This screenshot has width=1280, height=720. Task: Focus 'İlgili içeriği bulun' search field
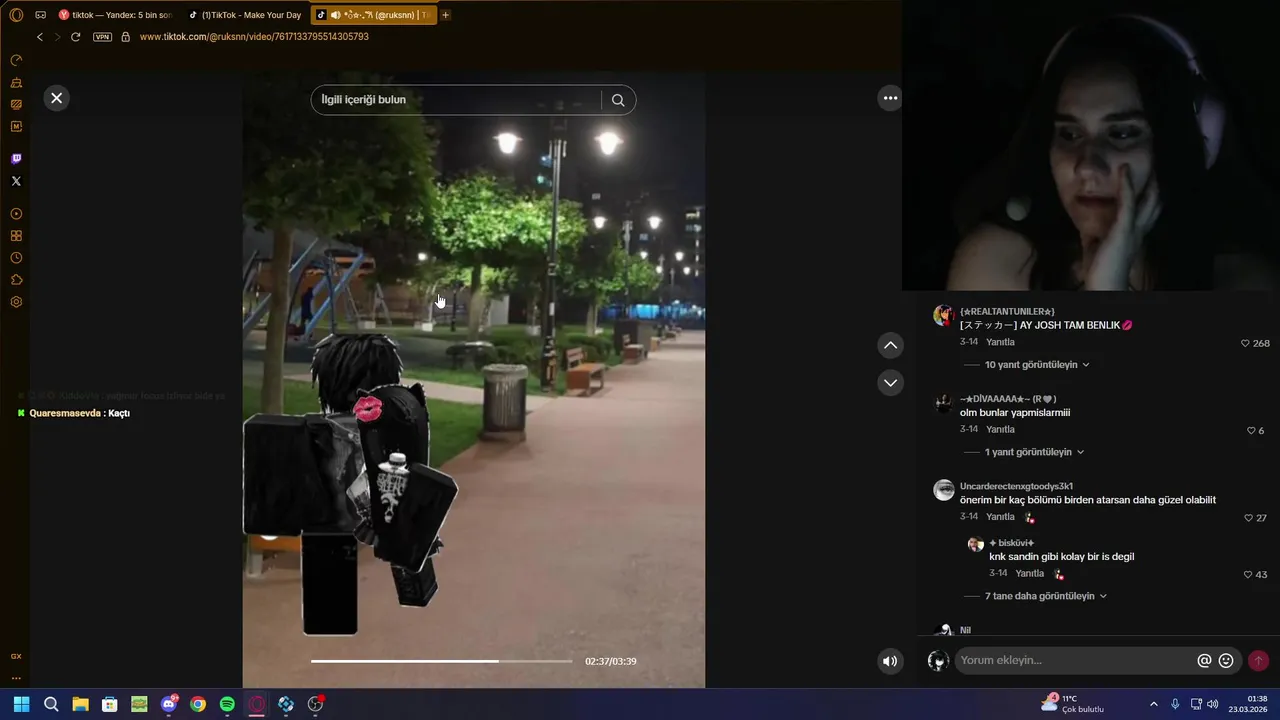coord(456,100)
